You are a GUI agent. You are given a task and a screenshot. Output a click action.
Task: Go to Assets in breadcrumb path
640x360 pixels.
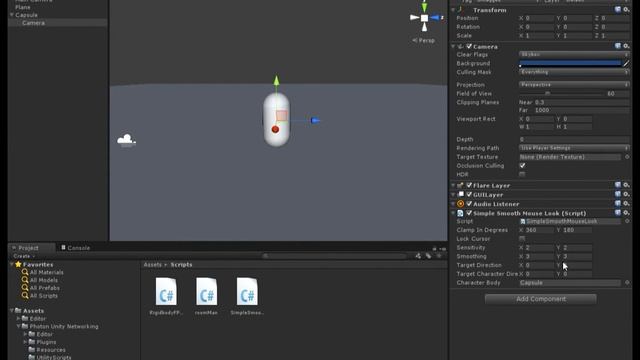[x=152, y=264]
